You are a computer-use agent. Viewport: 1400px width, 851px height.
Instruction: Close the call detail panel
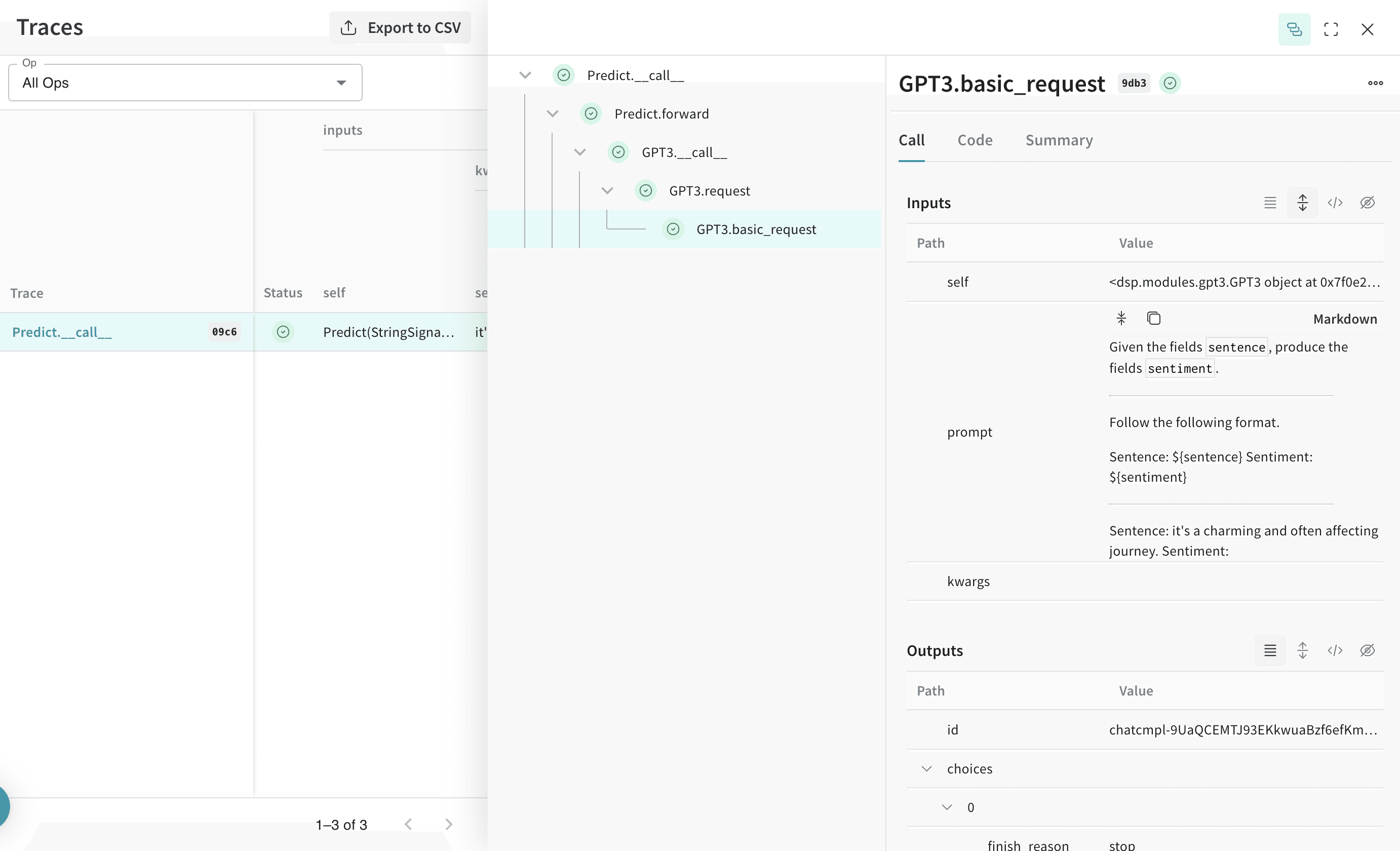point(1368,29)
